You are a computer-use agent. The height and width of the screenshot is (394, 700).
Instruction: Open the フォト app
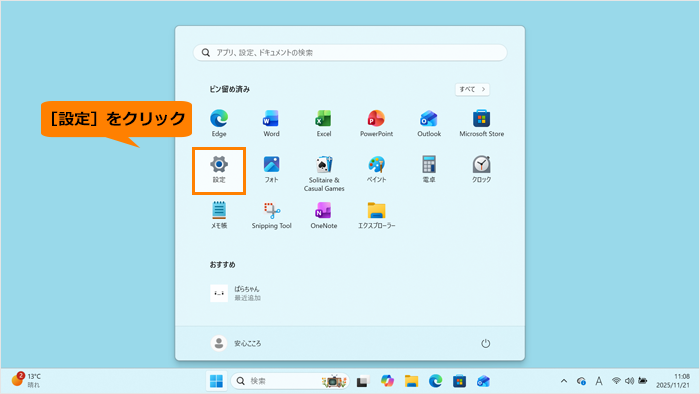[x=271, y=170]
